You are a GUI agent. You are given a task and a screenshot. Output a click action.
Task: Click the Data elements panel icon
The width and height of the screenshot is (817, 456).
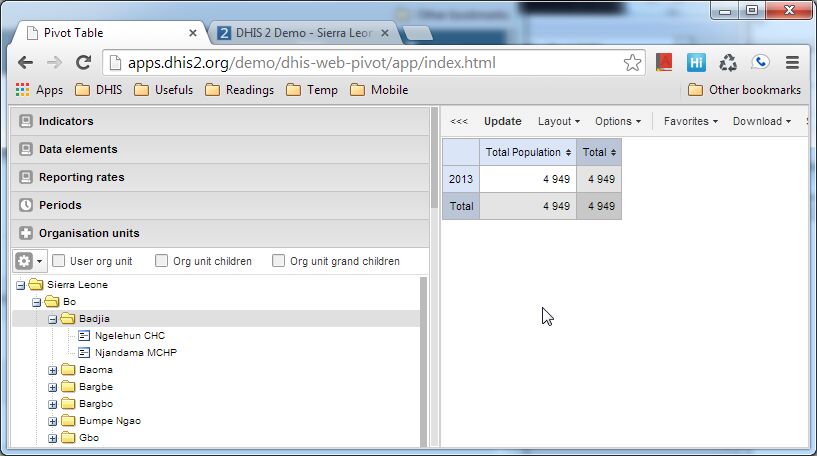tap(26, 150)
